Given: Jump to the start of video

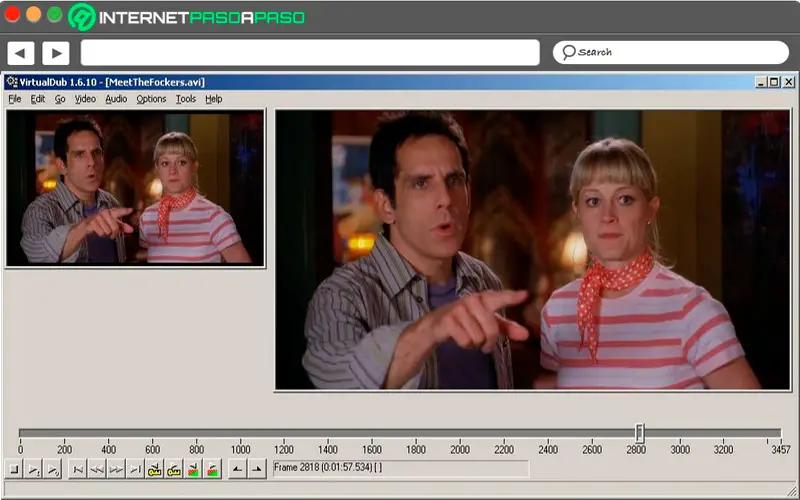Looking at the screenshot, I should point(78,469).
